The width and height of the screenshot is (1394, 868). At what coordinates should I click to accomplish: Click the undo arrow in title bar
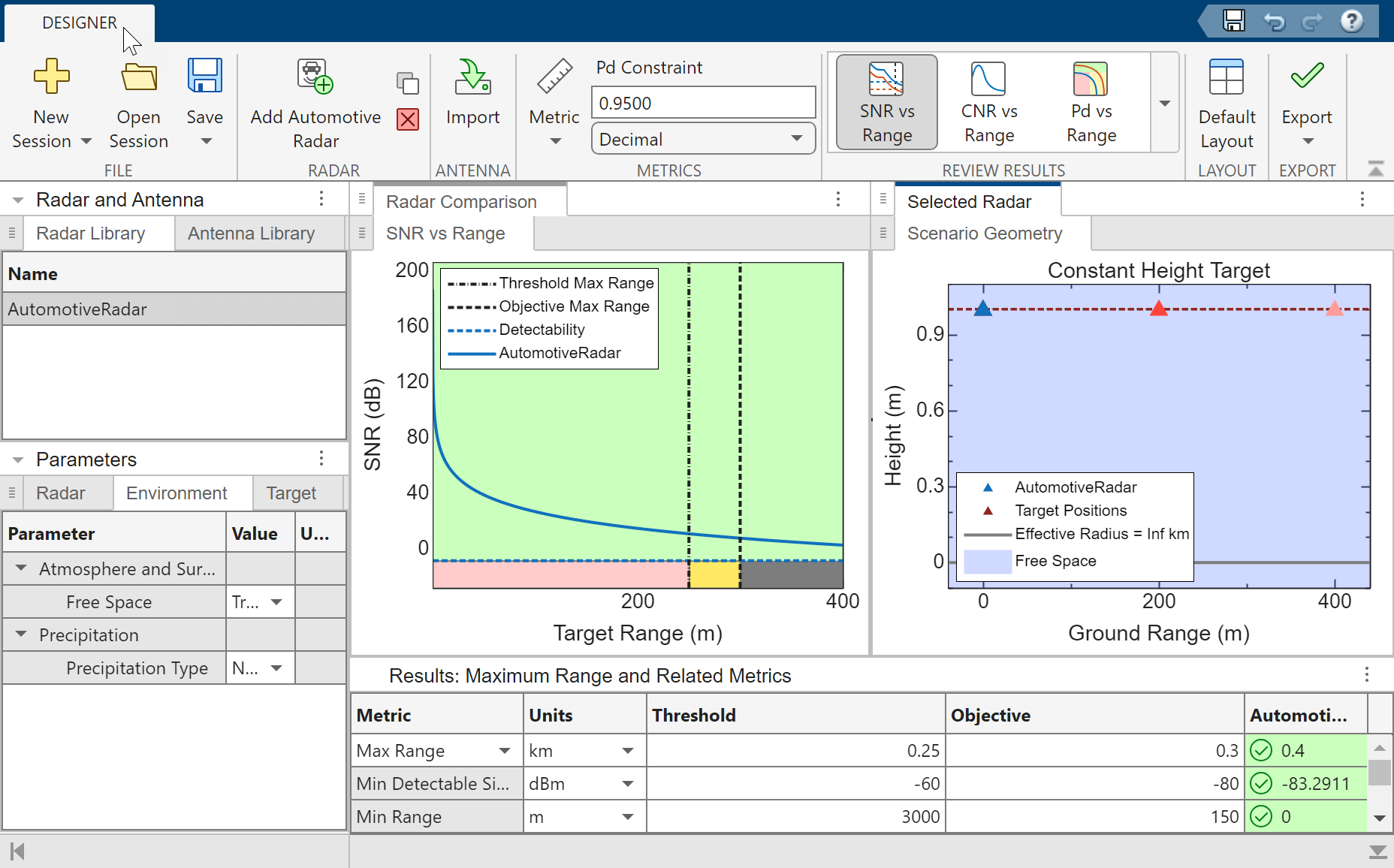(x=1274, y=21)
